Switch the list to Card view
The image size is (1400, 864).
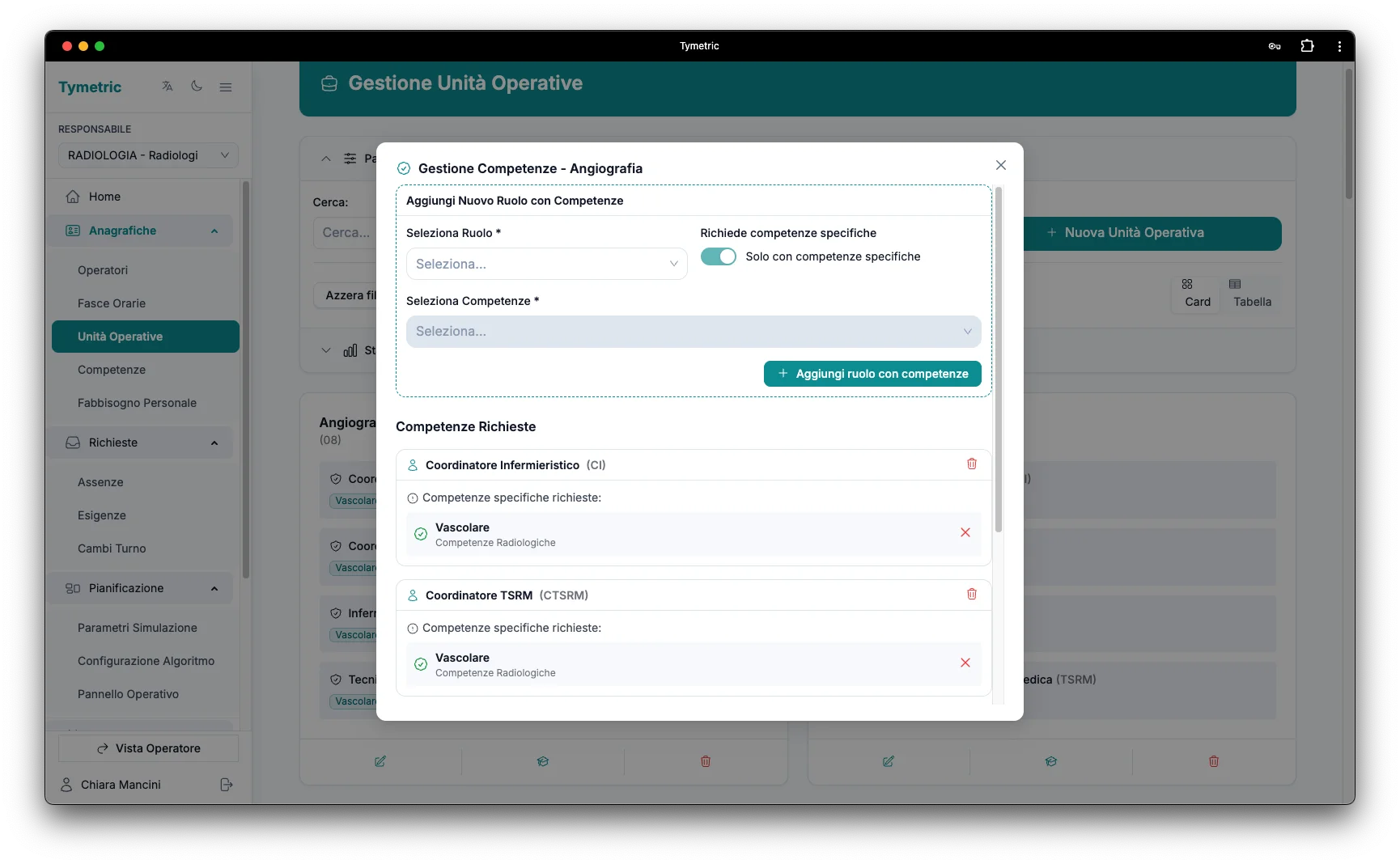pyautogui.click(x=1195, y=293)
